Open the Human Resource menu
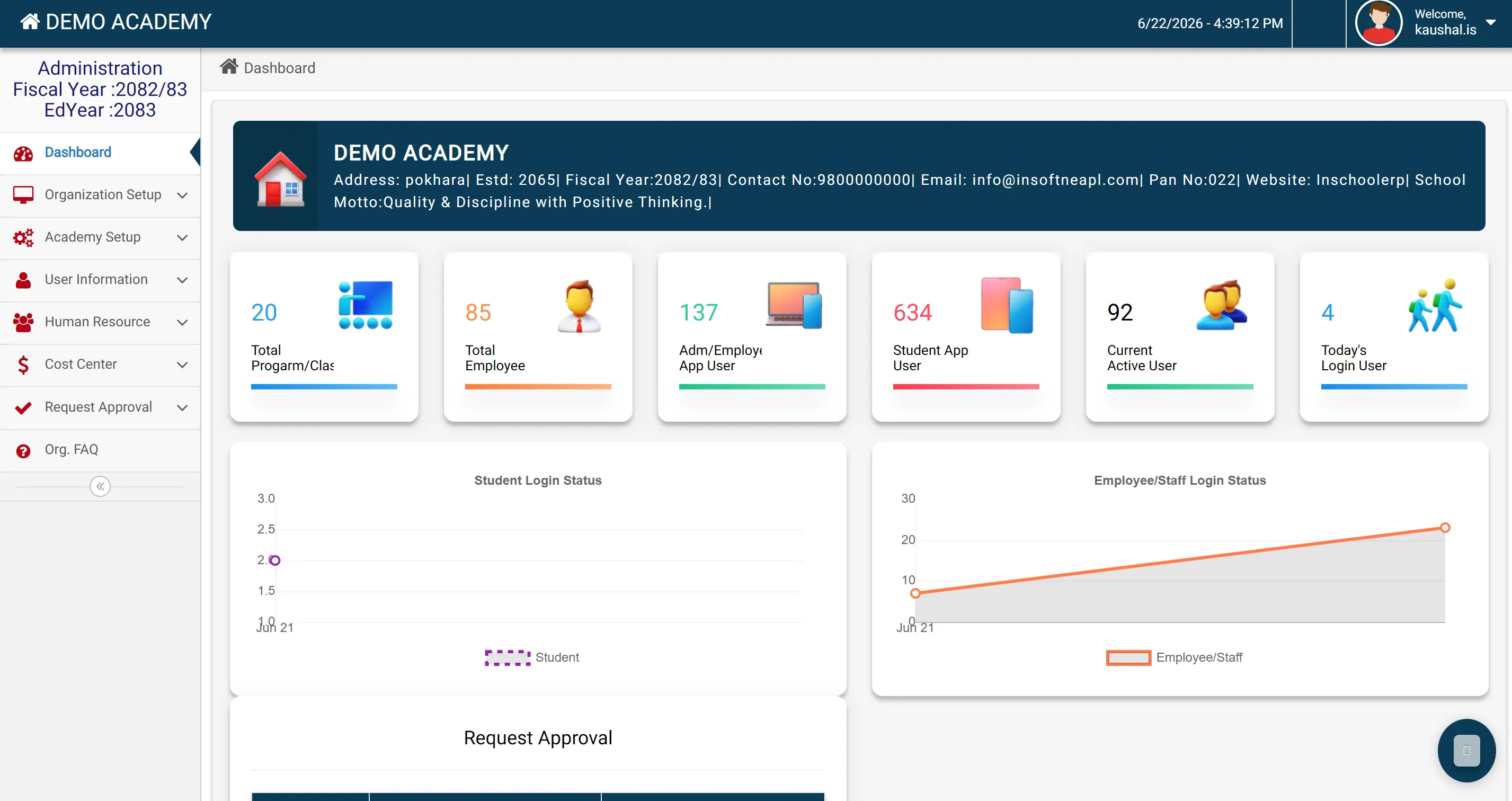The height and width of the screenshot is (801, 1512). [100, 322]
